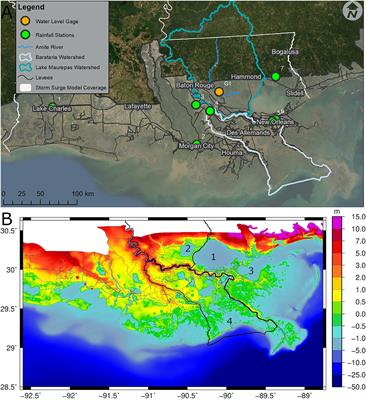Click the Amite River line symbol in legend
Screen dimensions: 366x400
click(25, 47)
